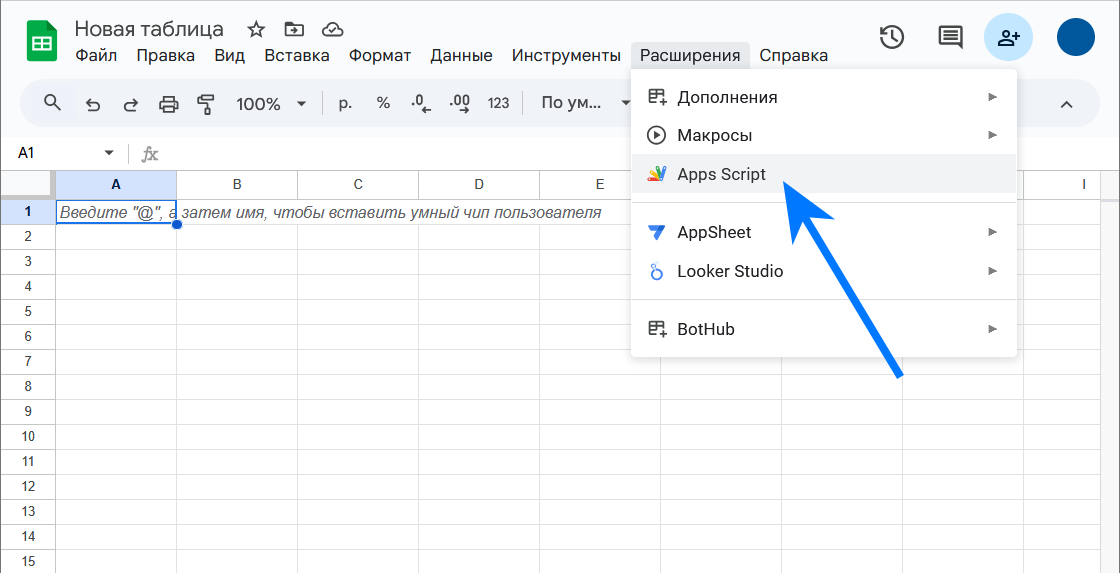Open the Данные menu
The image size is (1120, 573).
coord(461,55)
